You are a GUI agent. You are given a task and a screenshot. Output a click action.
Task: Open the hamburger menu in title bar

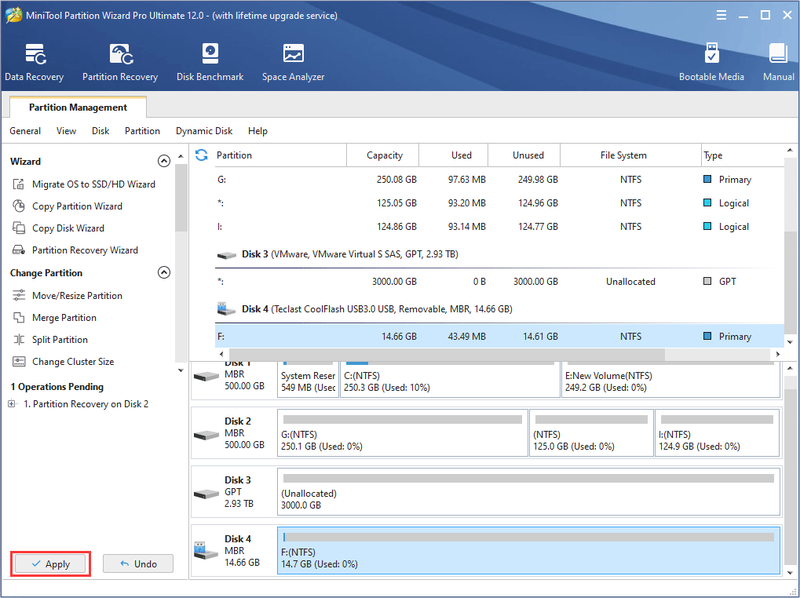tap(721, 15)
